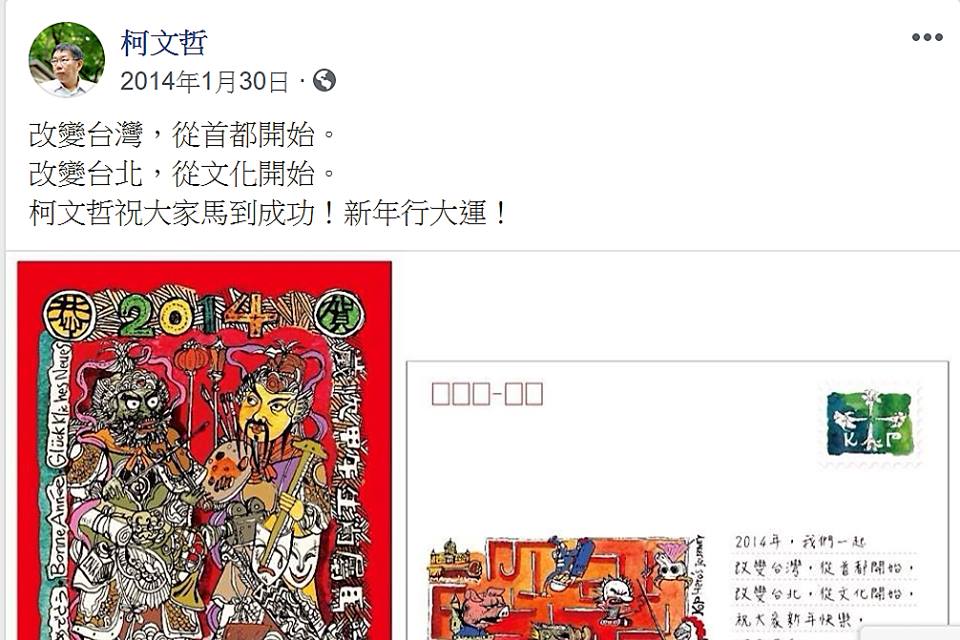
Task: Click the Bonne Année vertical text on poster
Action: coord(58,527)
